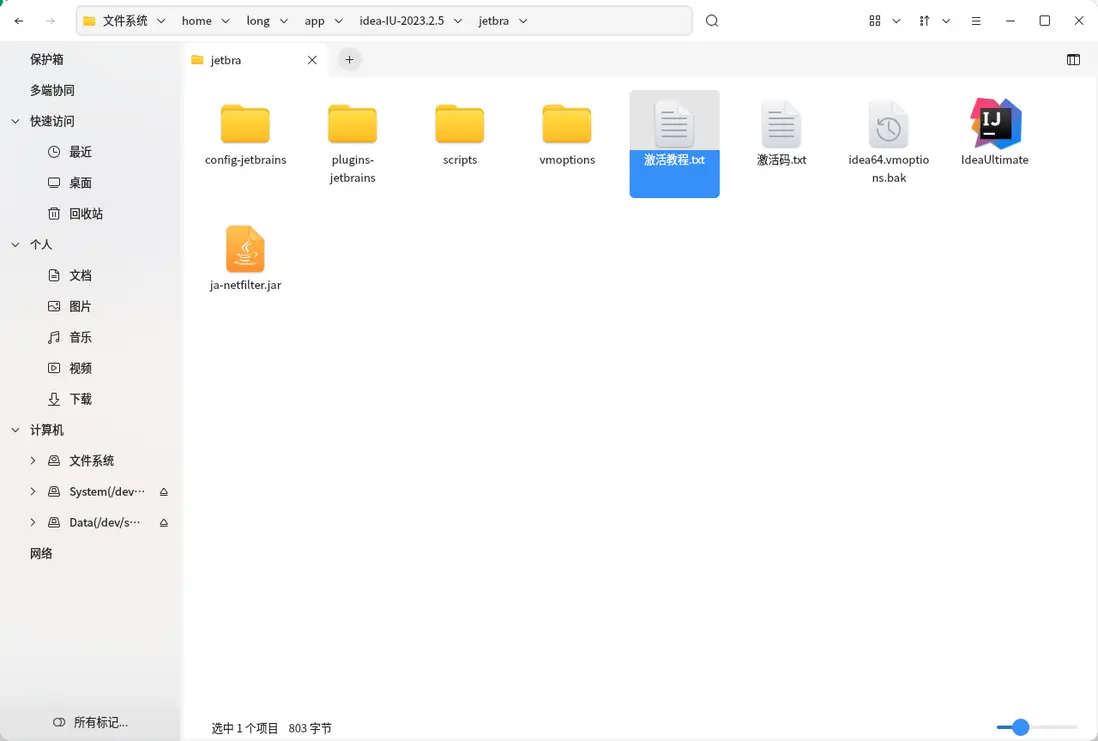The height and width of the screenshot is (741, 1098).
Task: Collapse the 个人 section
Action: click(x=15, y=244)
